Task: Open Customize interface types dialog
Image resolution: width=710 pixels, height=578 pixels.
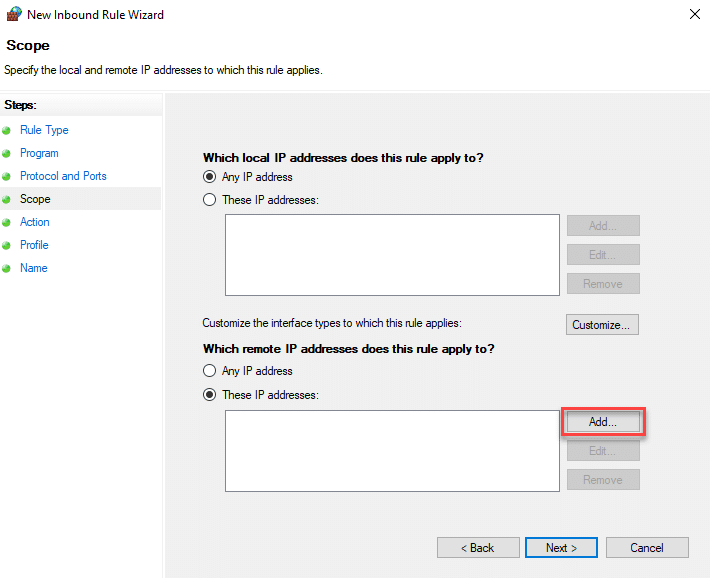Action: point(602,325)
